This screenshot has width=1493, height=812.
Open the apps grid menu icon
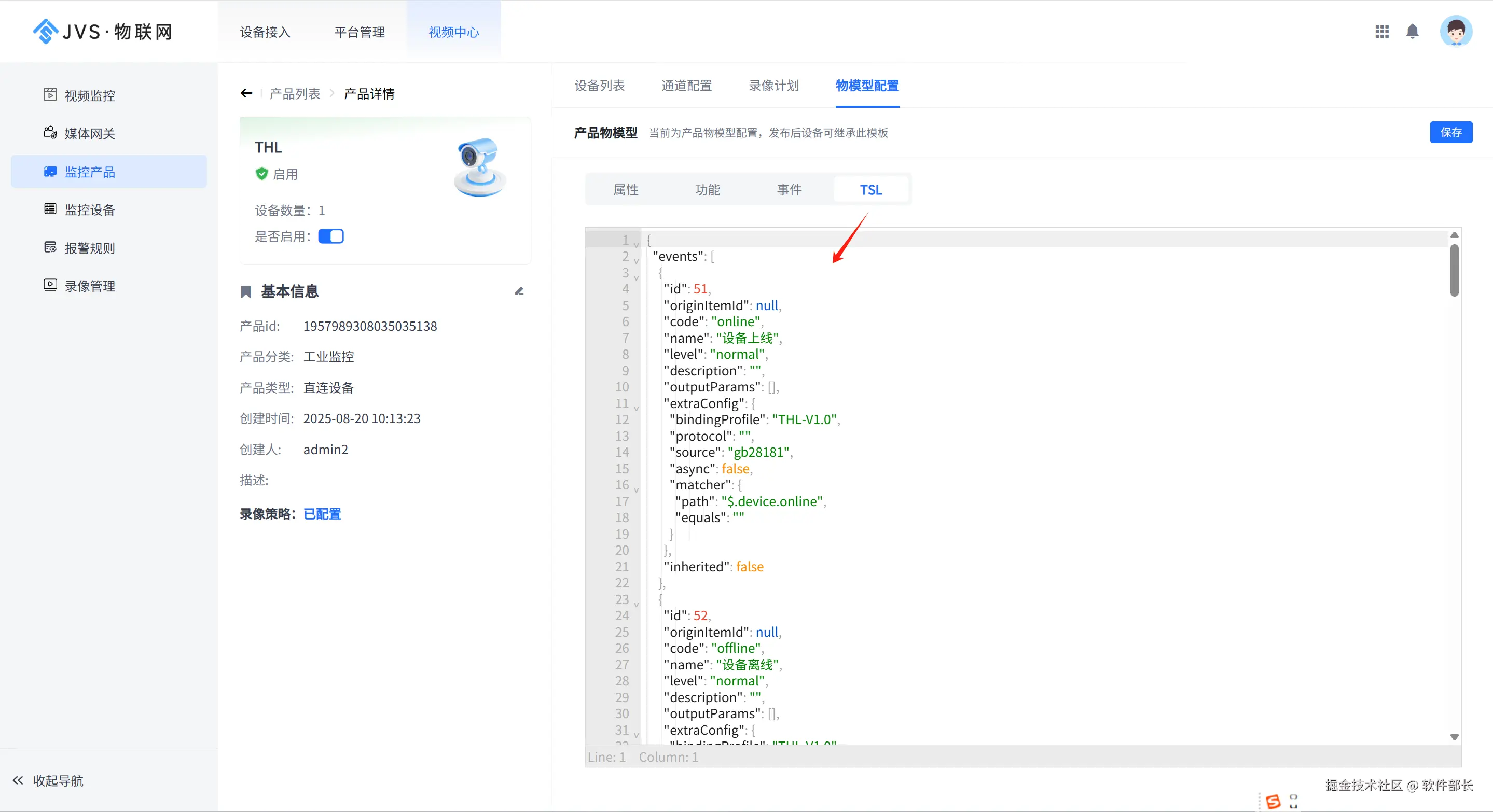click(x=1381, y=32)
